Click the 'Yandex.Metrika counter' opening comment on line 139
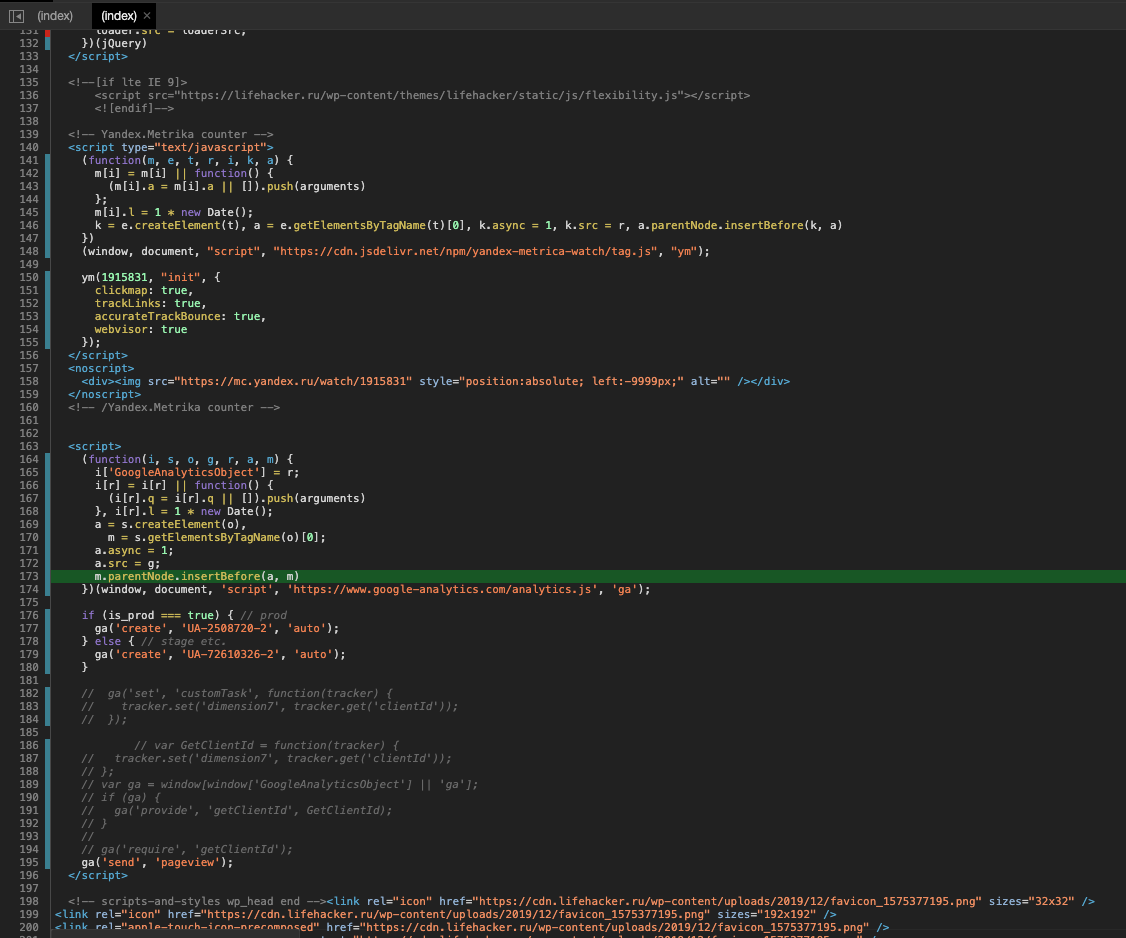This screenshot has width=1126, height=938. coord(171,134)
